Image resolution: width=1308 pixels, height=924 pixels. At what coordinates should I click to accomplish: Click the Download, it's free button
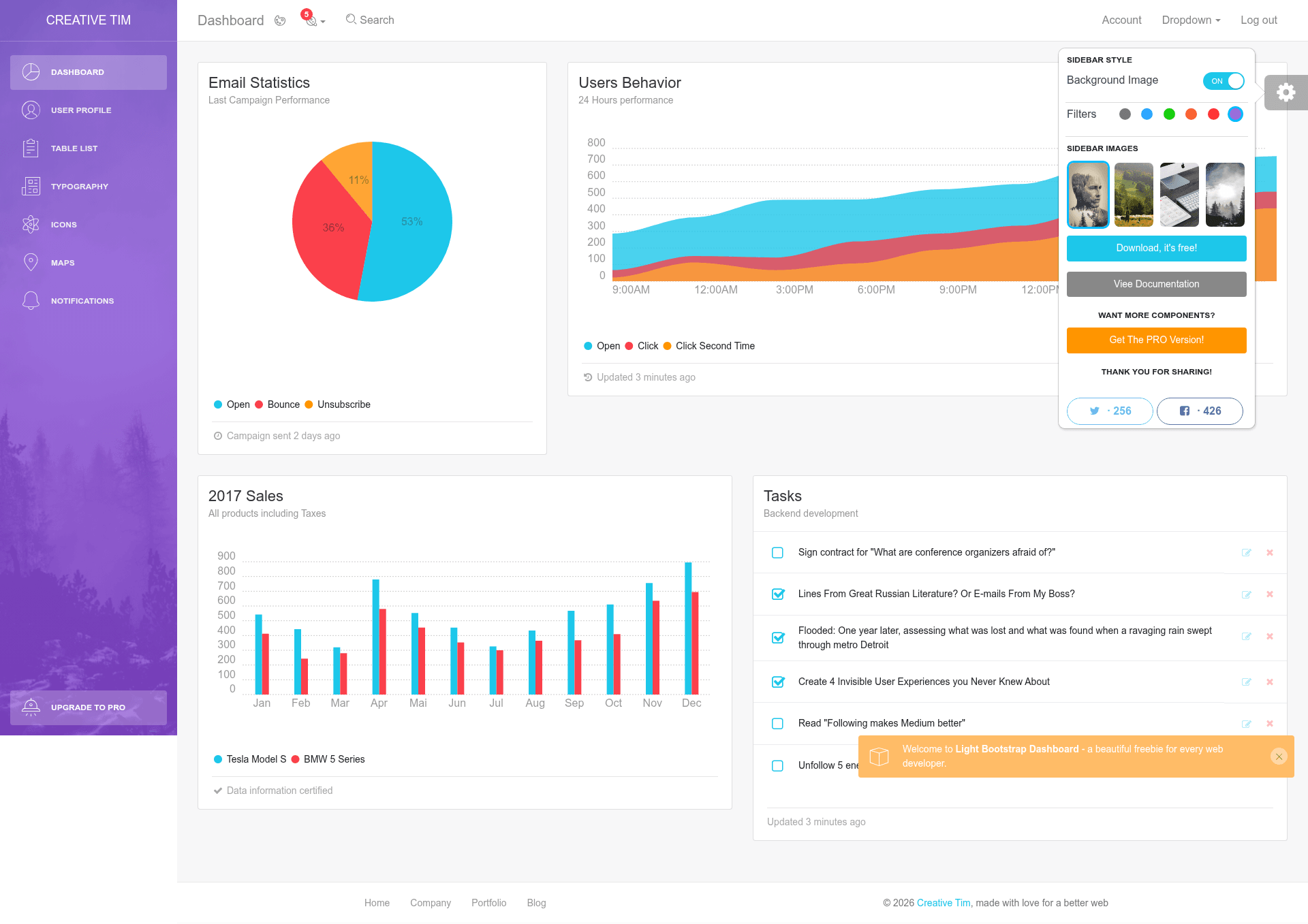(1156, 249)
